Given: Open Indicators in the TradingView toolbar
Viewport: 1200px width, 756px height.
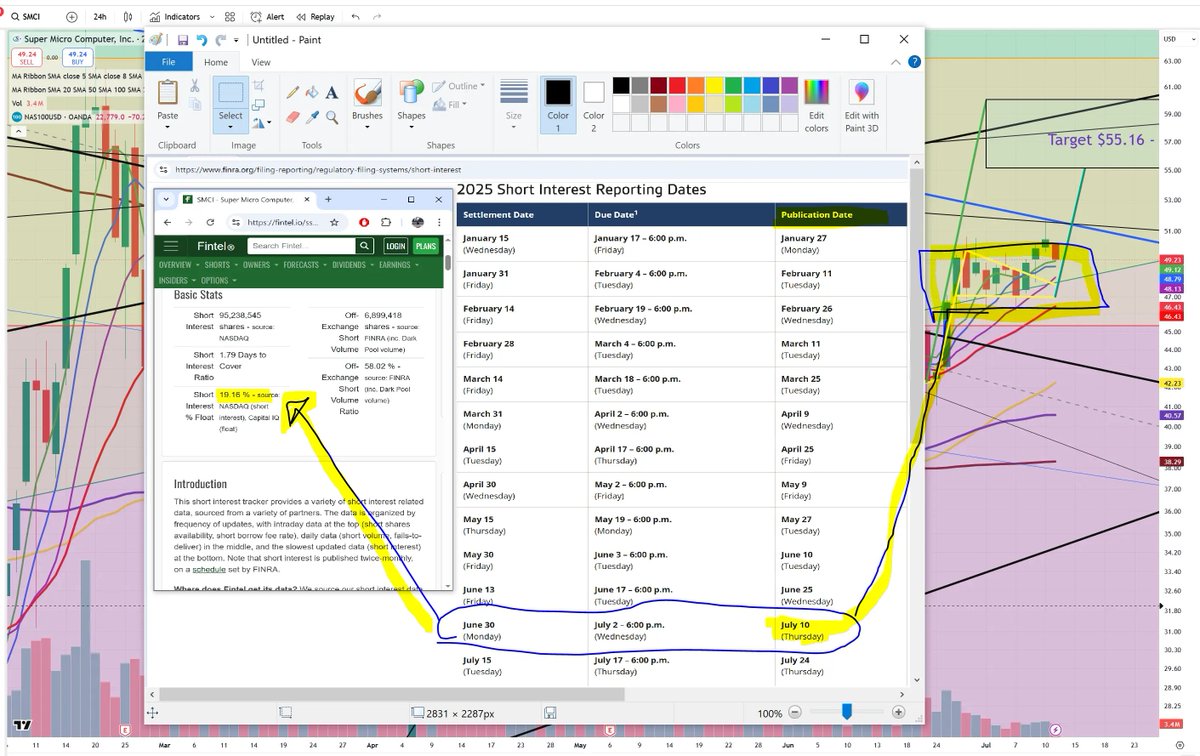Looking at the screenshot, I should coord(176,17).
